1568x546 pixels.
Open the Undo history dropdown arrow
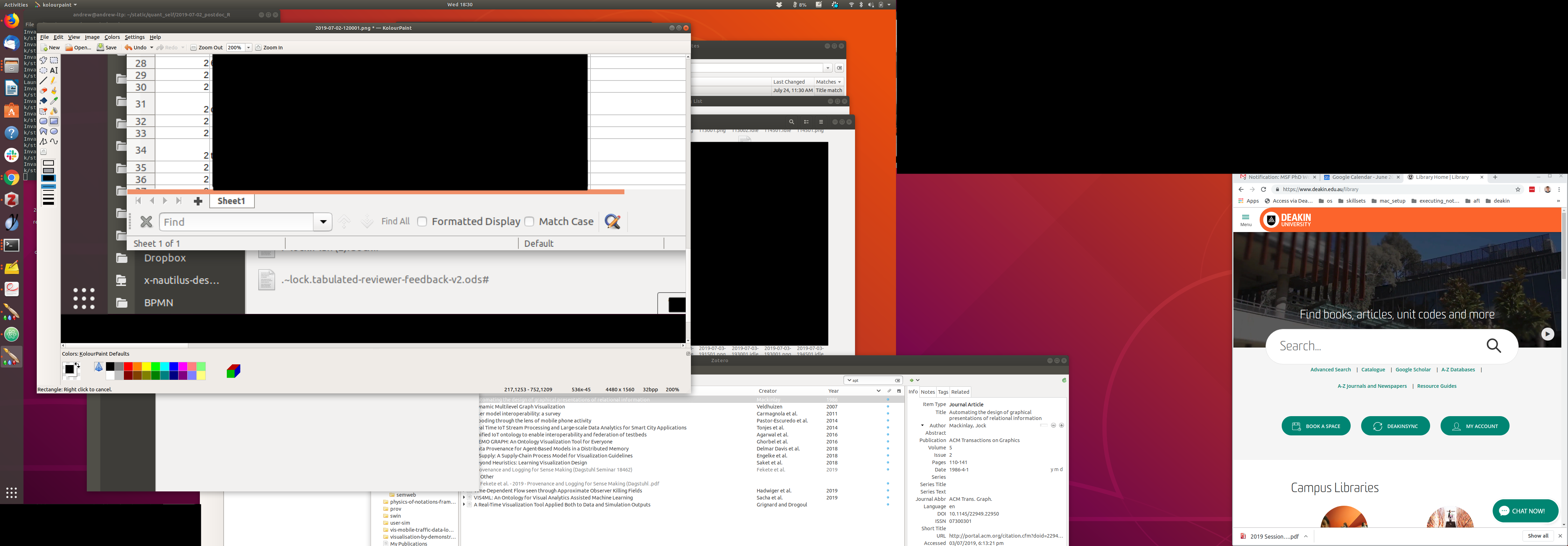(x=152, y=48)
